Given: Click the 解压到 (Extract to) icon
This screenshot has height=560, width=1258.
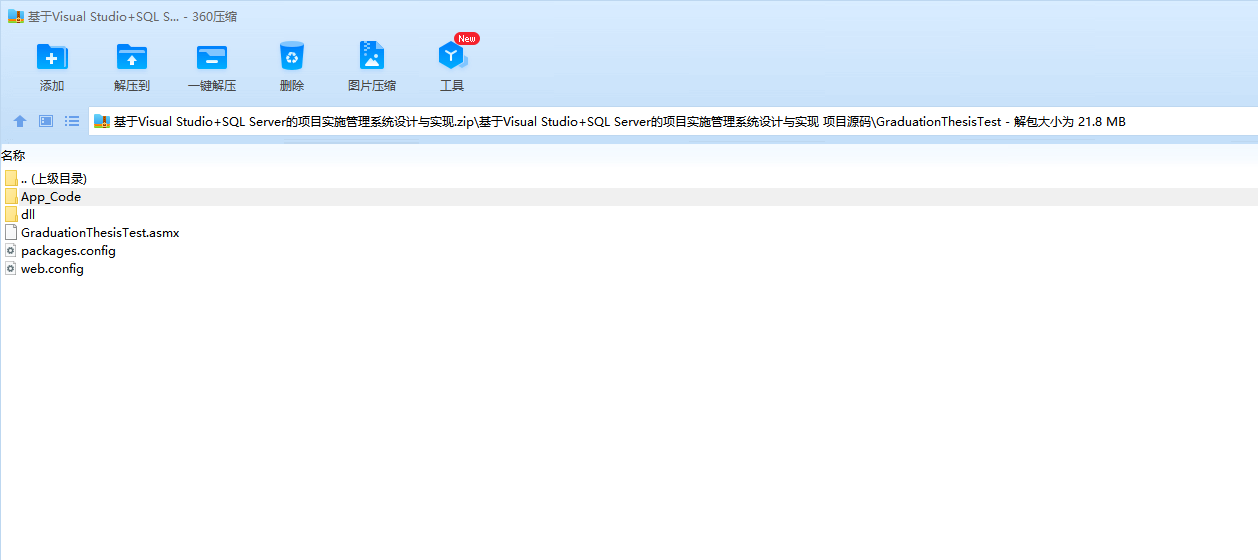Looking at the screenshot, I should pyautogui.click(x=132, y=56).
